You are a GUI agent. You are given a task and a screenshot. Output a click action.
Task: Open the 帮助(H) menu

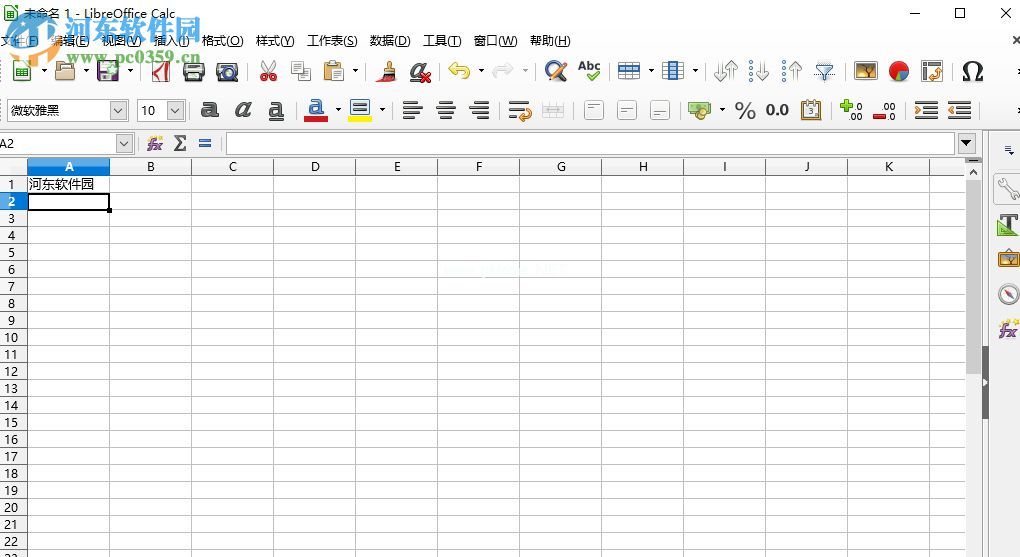coord(550,41)
